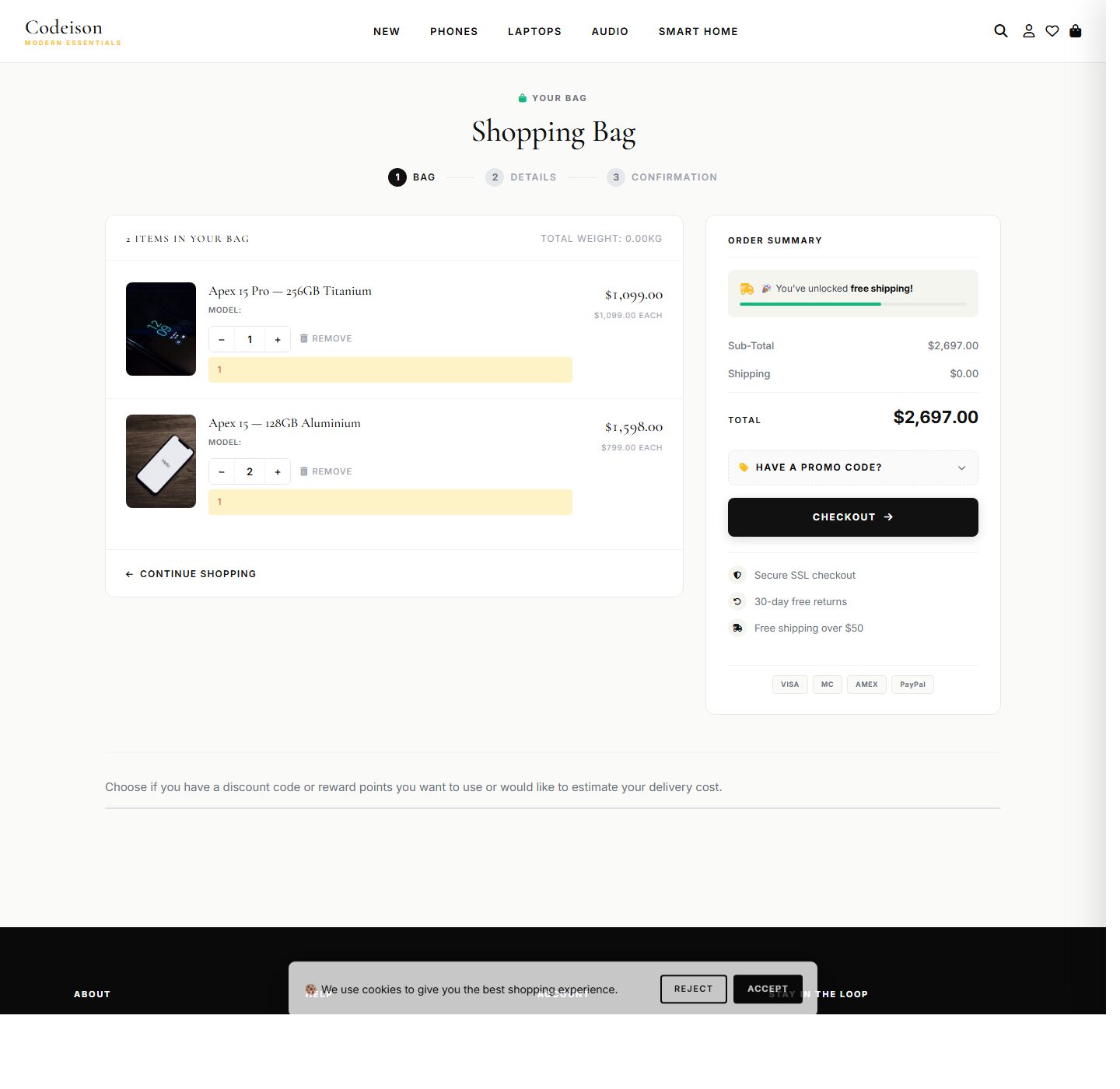Click the green bag icon above Shopping Bag title
The height and width of the screenshot is (1089, 1120).
click(x=521, y=97)
